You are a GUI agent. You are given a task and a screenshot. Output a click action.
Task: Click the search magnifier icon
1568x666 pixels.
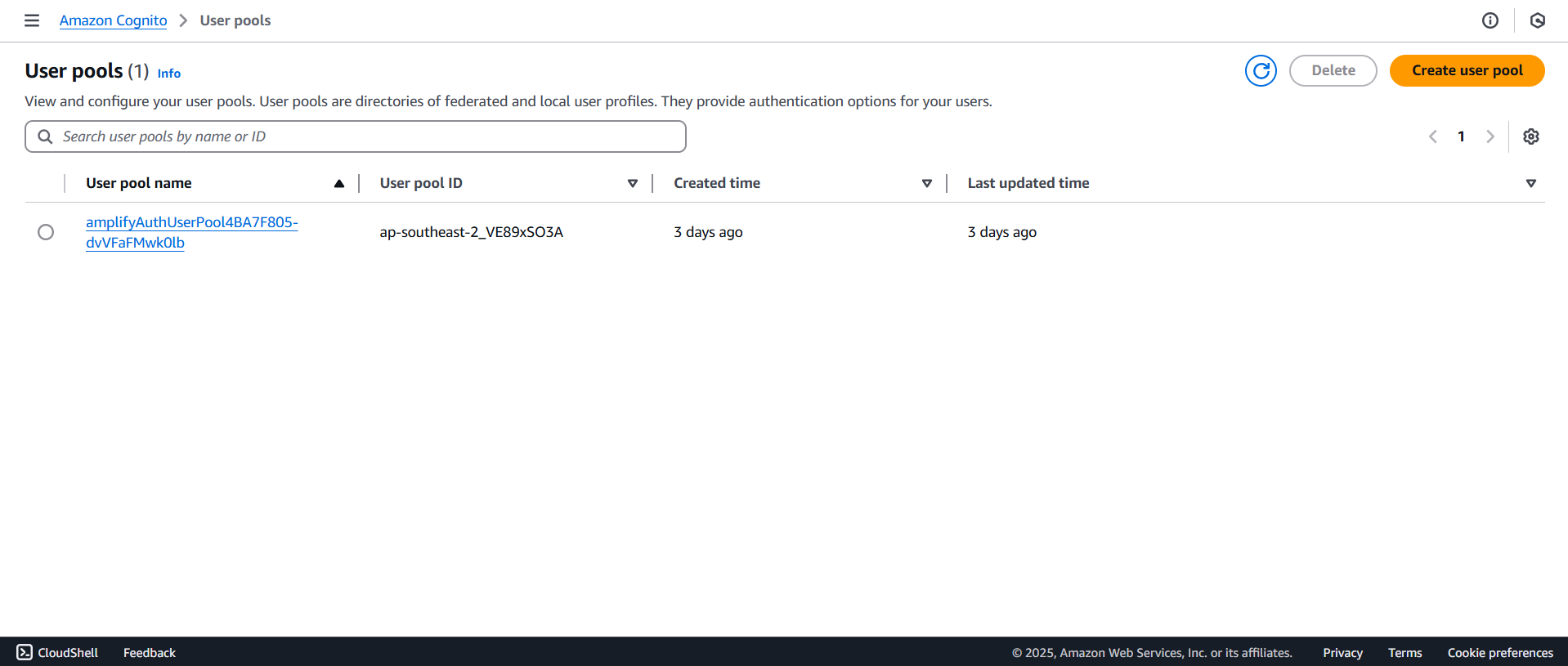(x=45, y=136)
